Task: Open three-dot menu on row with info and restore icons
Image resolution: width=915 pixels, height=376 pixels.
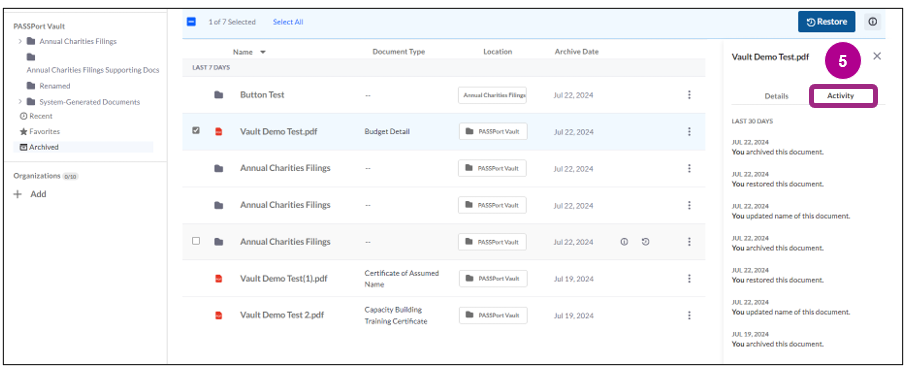Action: click(689, 242)
